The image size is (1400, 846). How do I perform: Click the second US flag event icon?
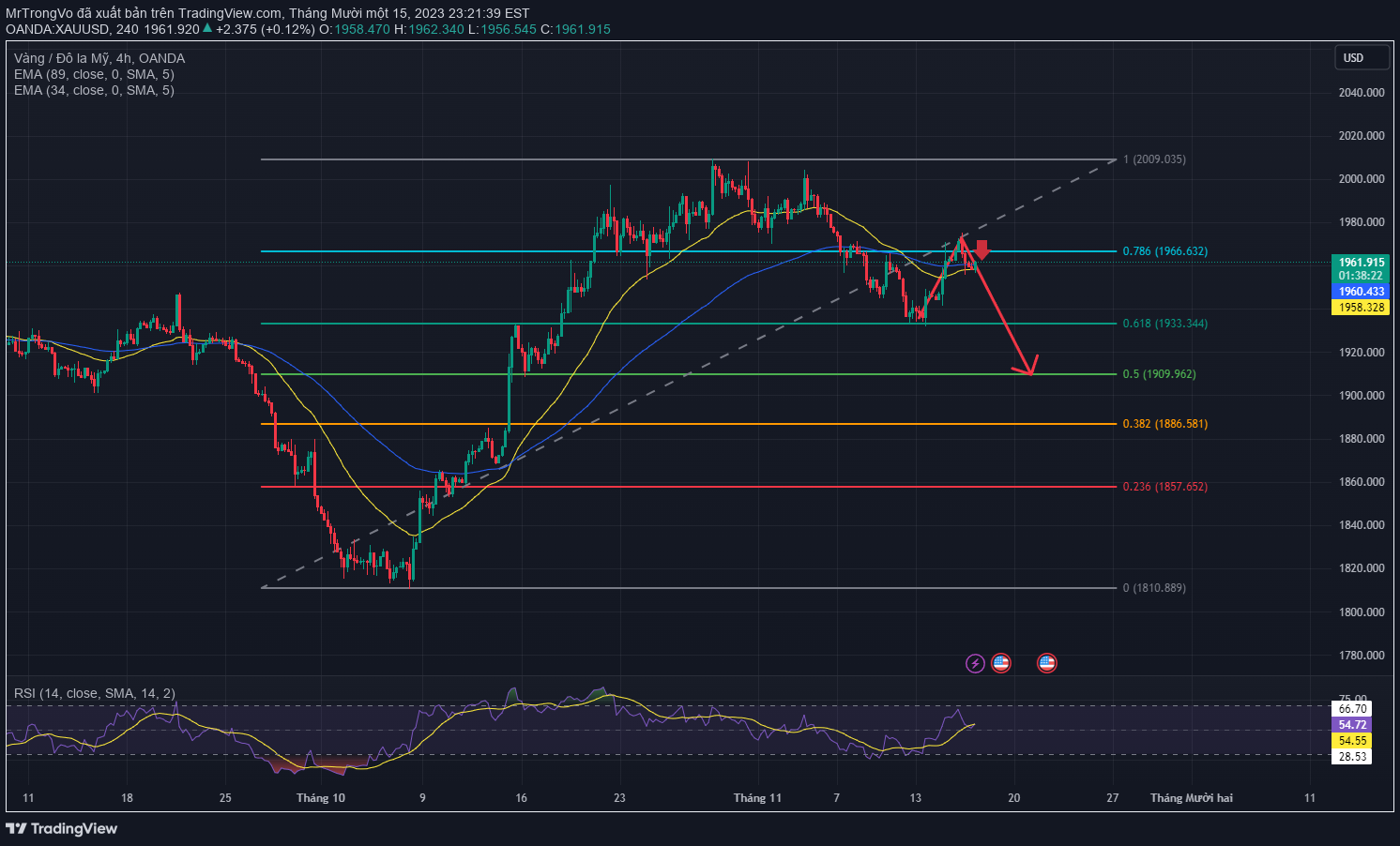pyautogui.click(x=1046, y=663)
